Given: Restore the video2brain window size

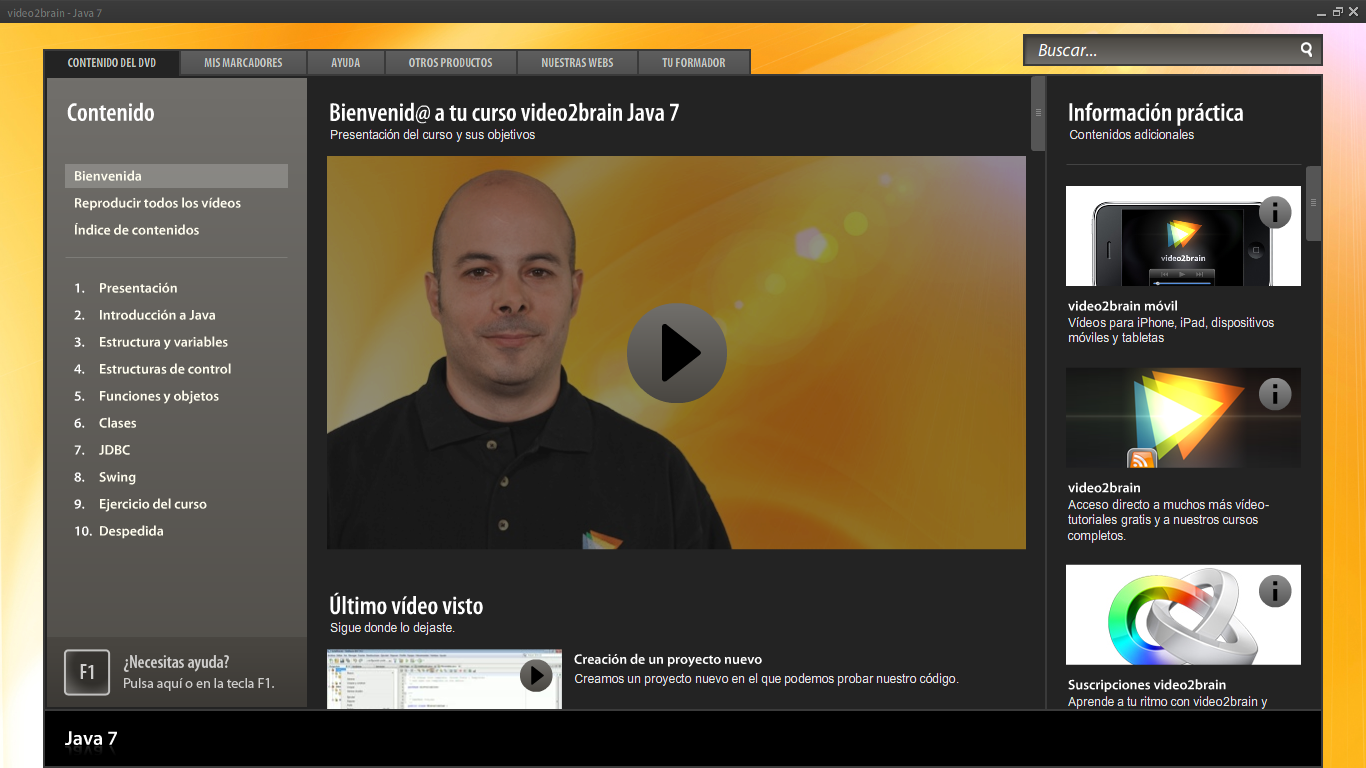Looking at the screenshot, I should [x=1337, y=11].
